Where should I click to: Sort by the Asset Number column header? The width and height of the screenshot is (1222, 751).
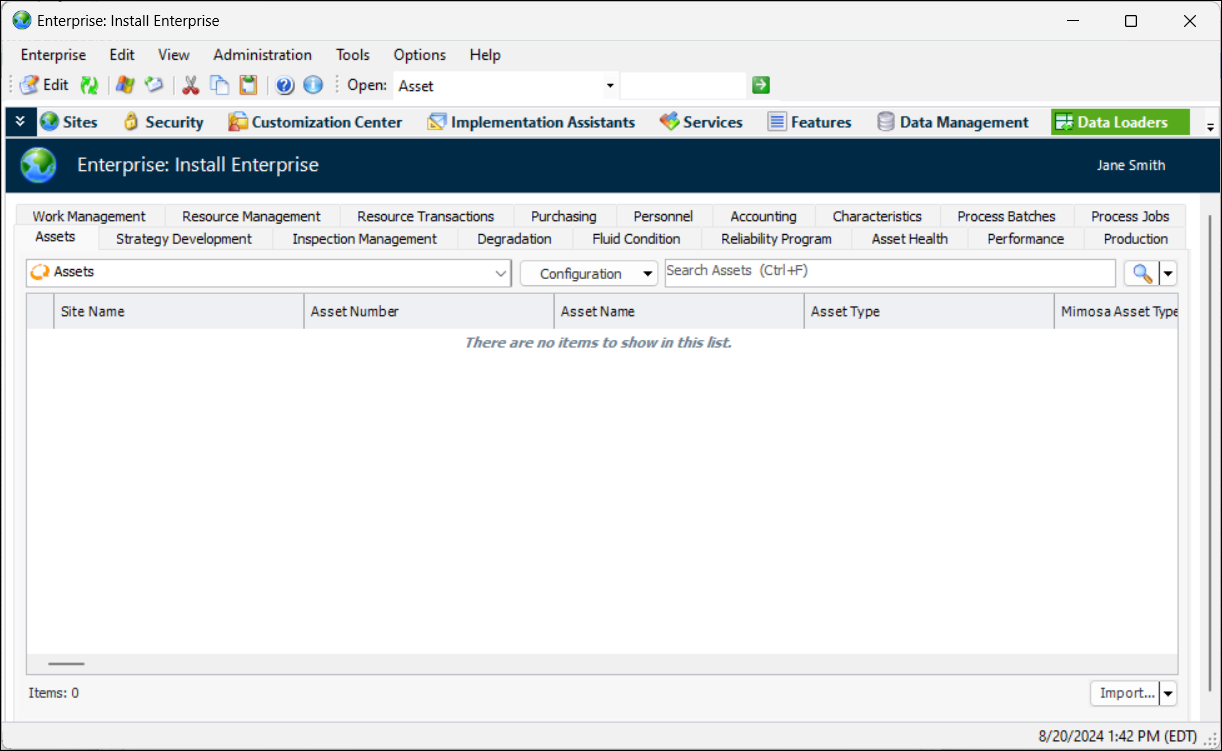pos(429,311)
